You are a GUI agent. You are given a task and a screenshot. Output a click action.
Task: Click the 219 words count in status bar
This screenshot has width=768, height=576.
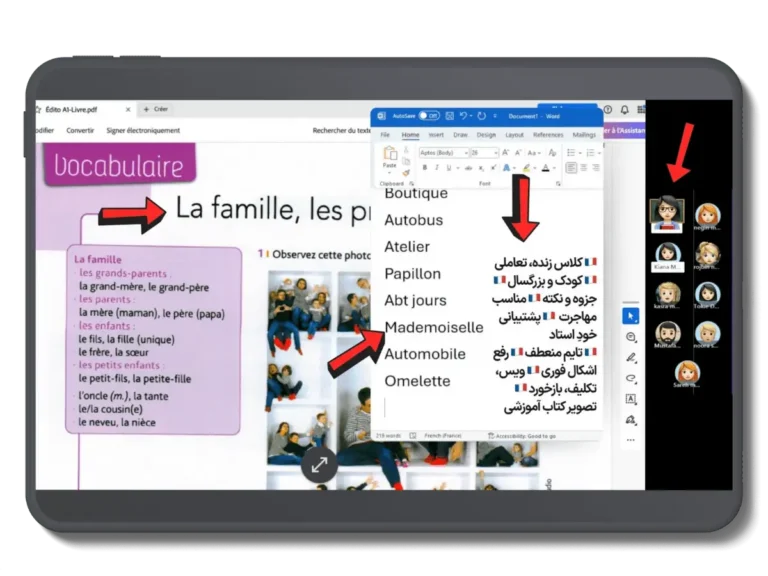click(388, 435)
